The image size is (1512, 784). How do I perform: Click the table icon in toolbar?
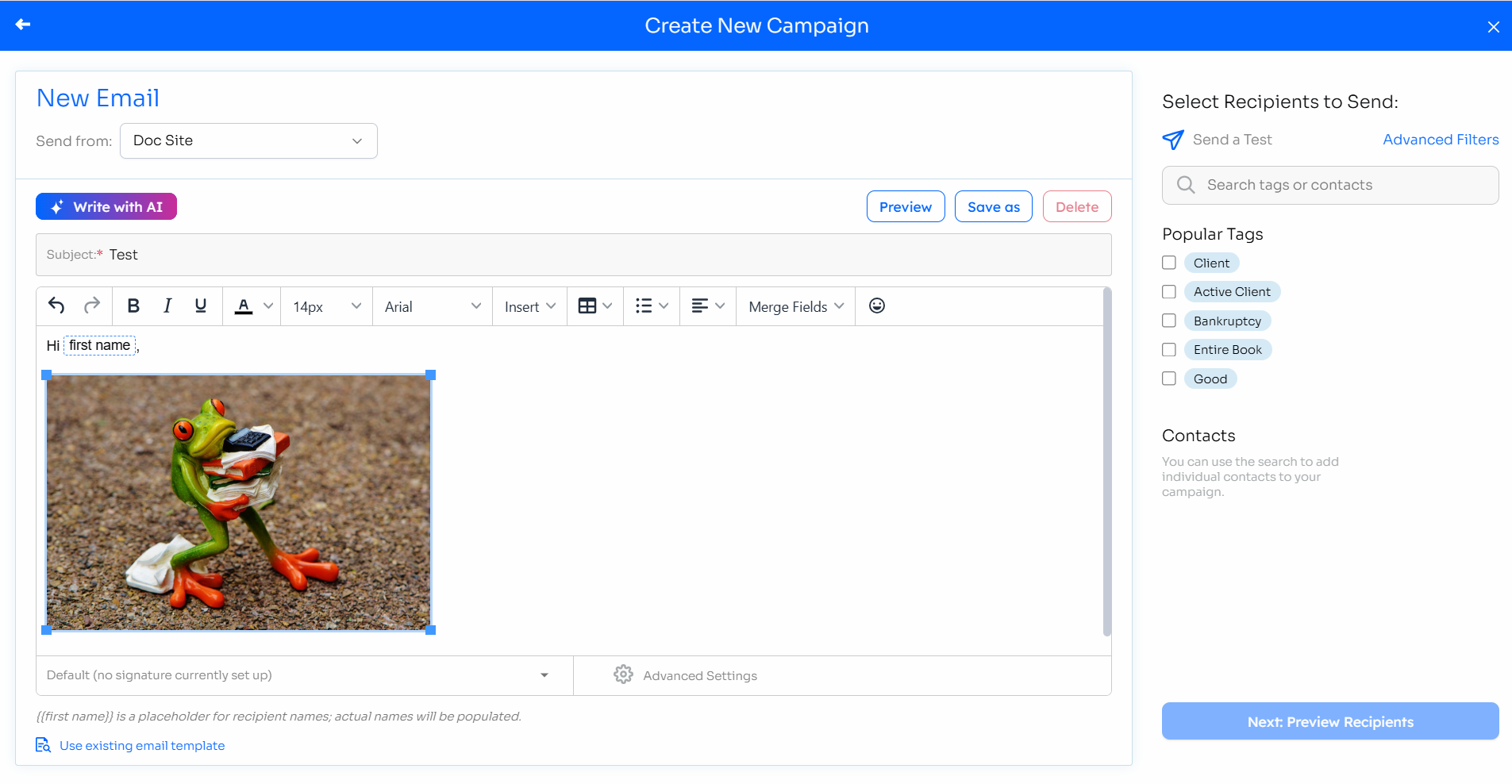pos(587,306)
